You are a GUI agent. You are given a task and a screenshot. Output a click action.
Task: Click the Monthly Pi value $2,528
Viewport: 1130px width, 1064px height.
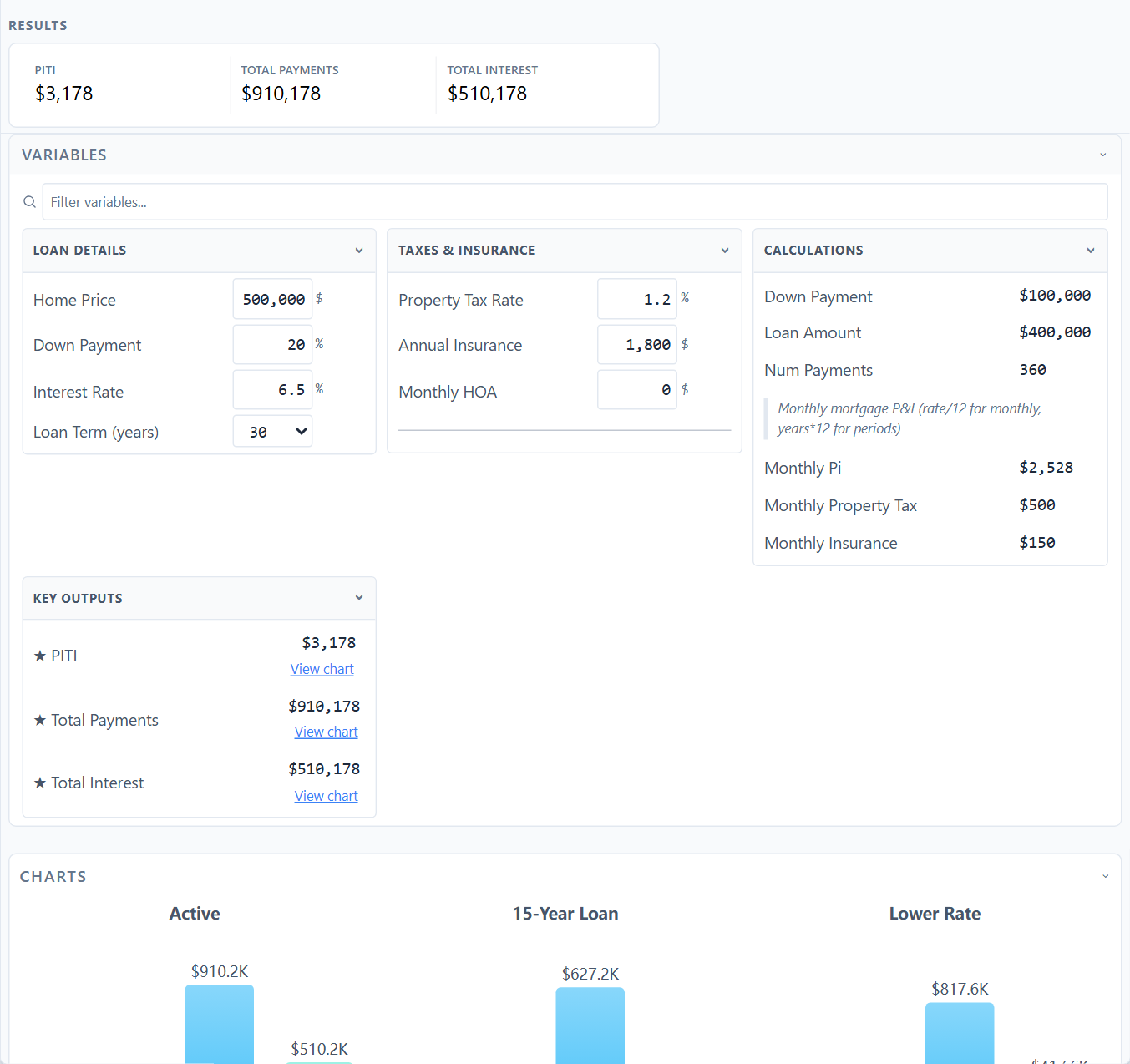pos(1046,468)
